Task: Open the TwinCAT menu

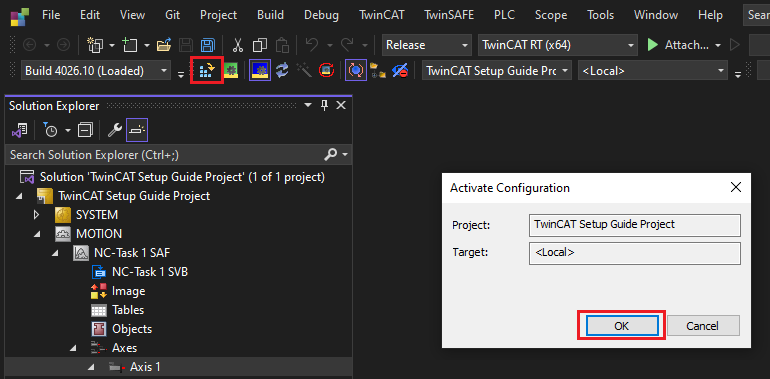Action: point(382,15)
